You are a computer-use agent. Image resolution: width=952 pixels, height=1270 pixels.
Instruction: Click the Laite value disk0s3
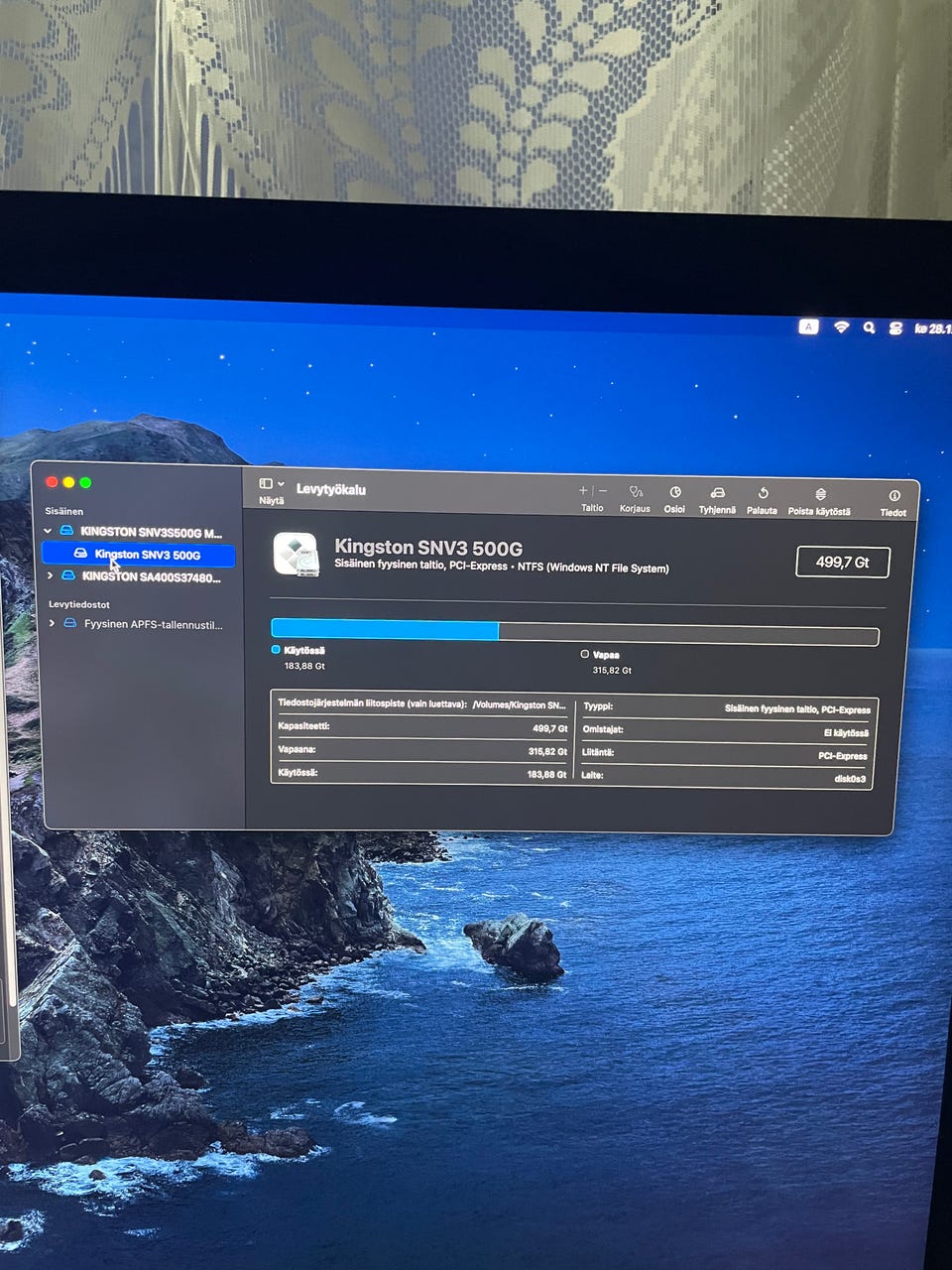pos(850,779)
